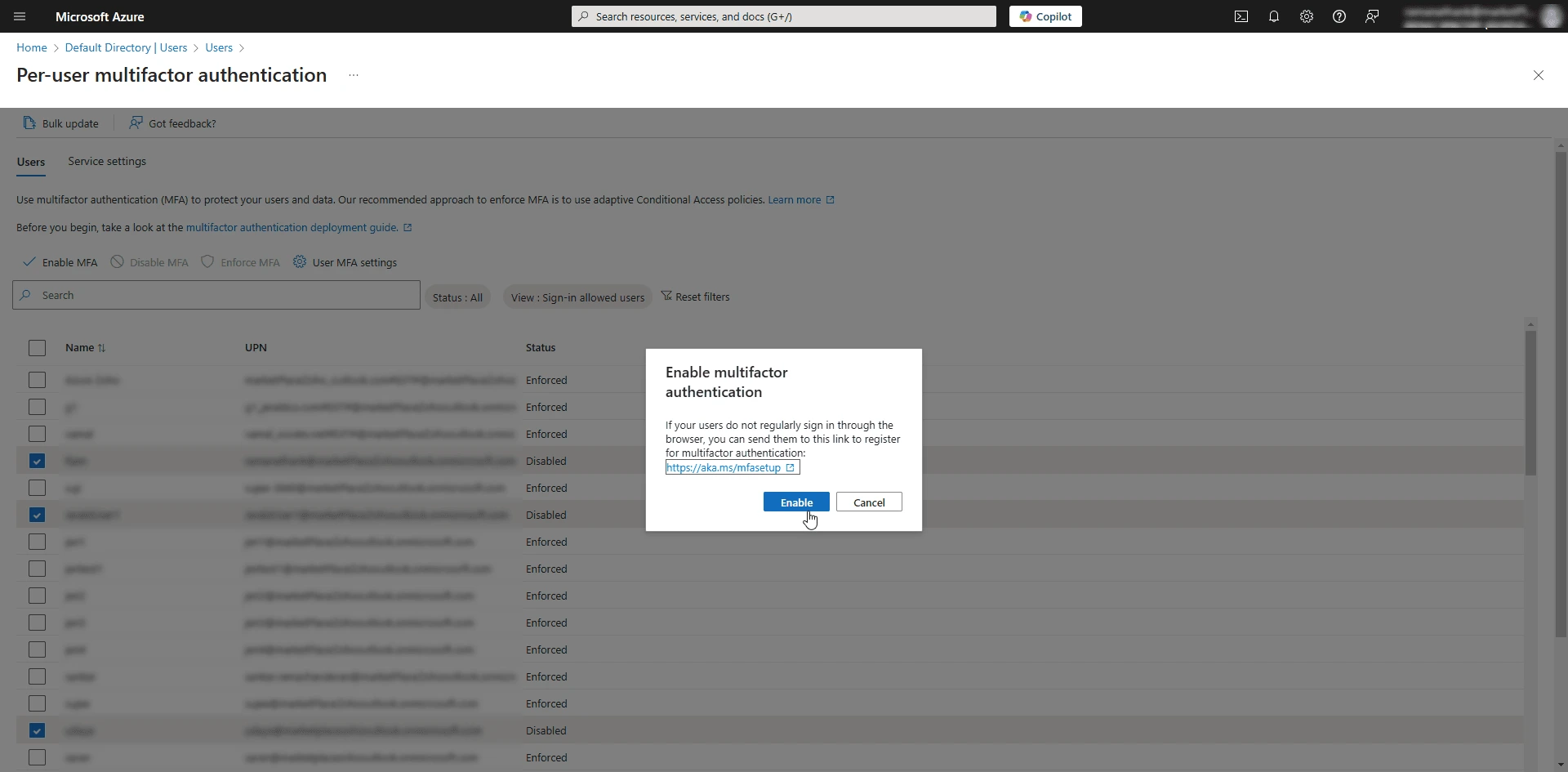Open portal settings gear icon

click(x=1307, y=16)
